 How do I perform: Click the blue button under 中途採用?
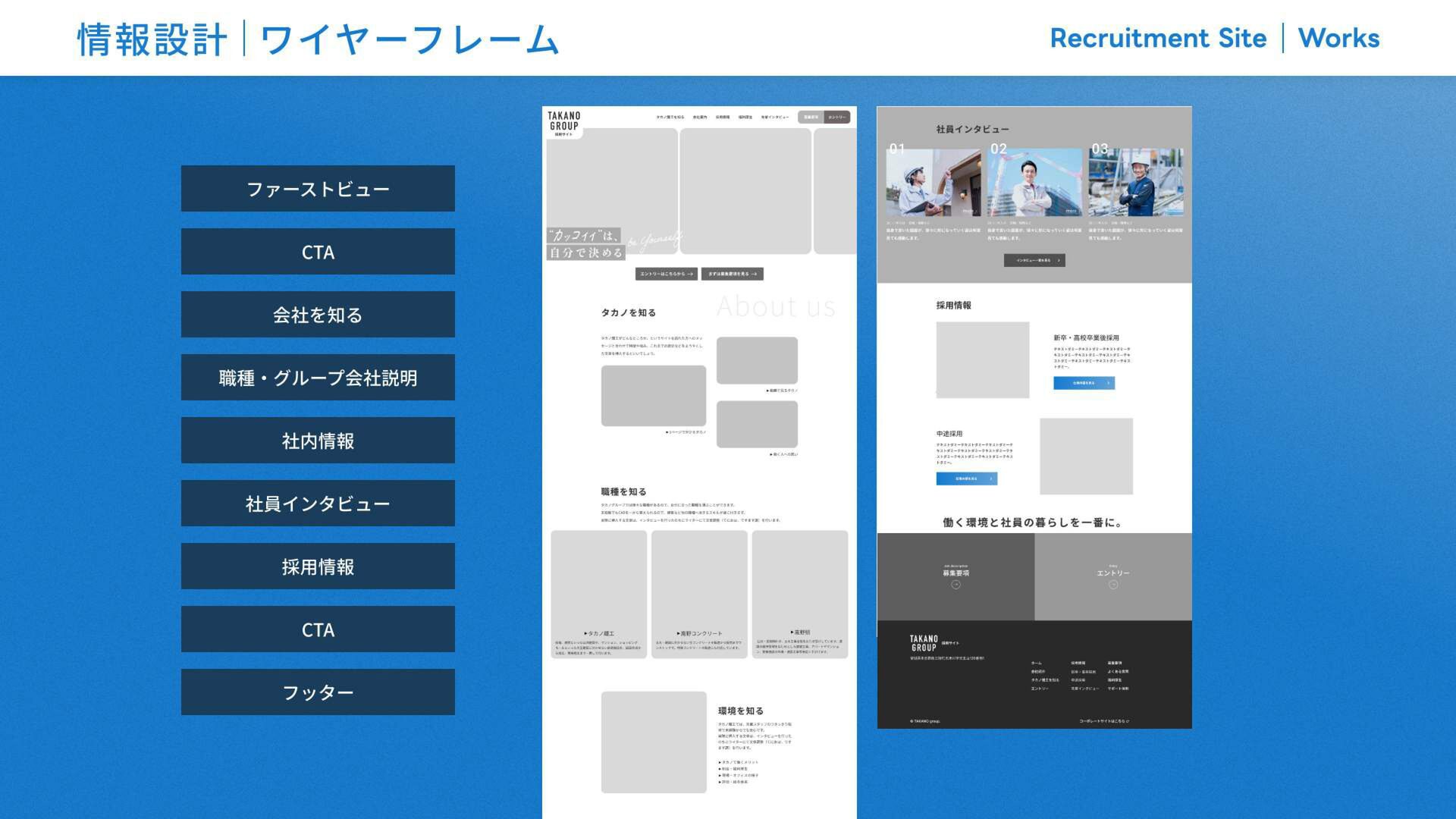[x=966, y=479]
